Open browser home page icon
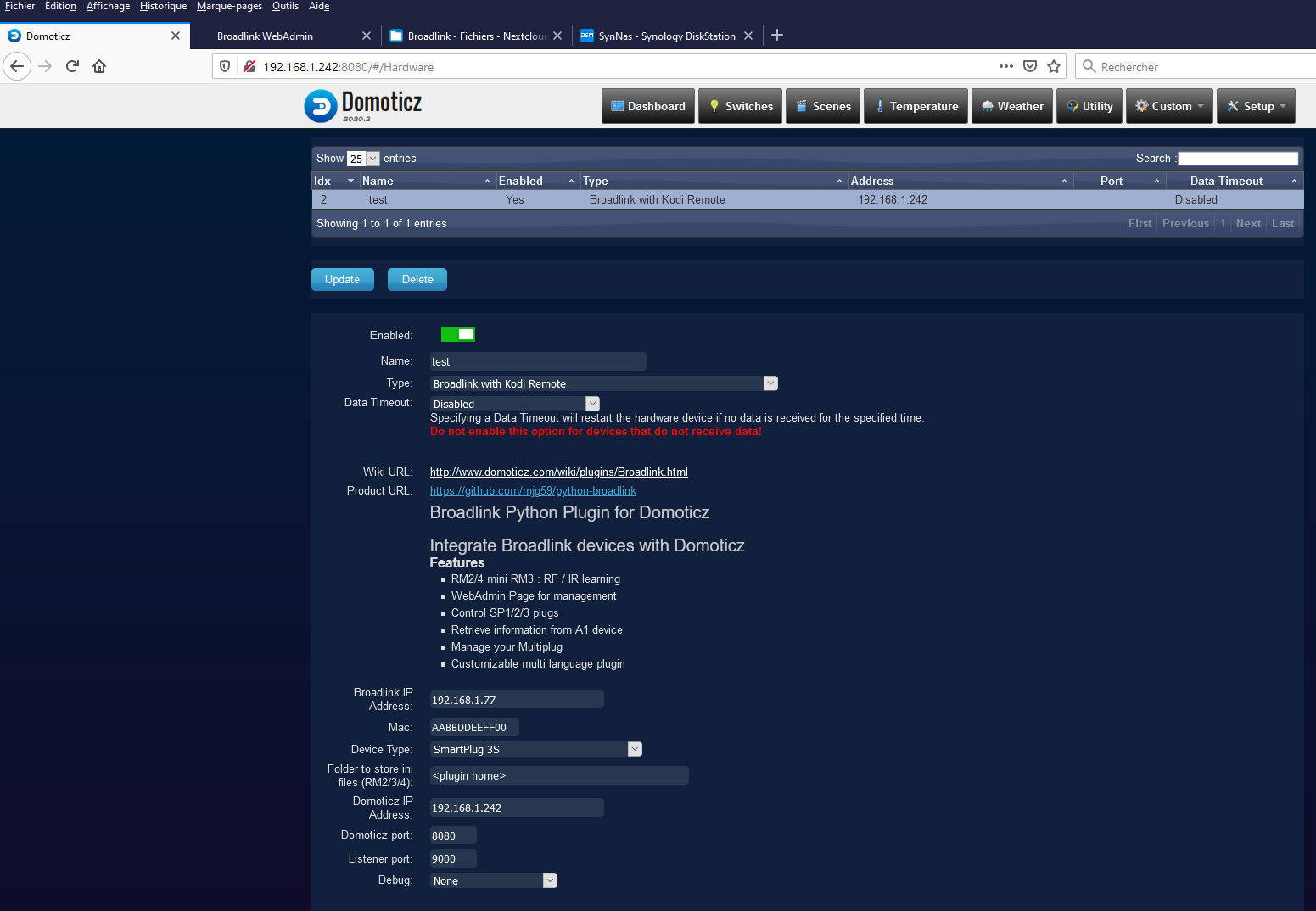The width and height of the screenshot is (1316, 911). coord(99,66)
